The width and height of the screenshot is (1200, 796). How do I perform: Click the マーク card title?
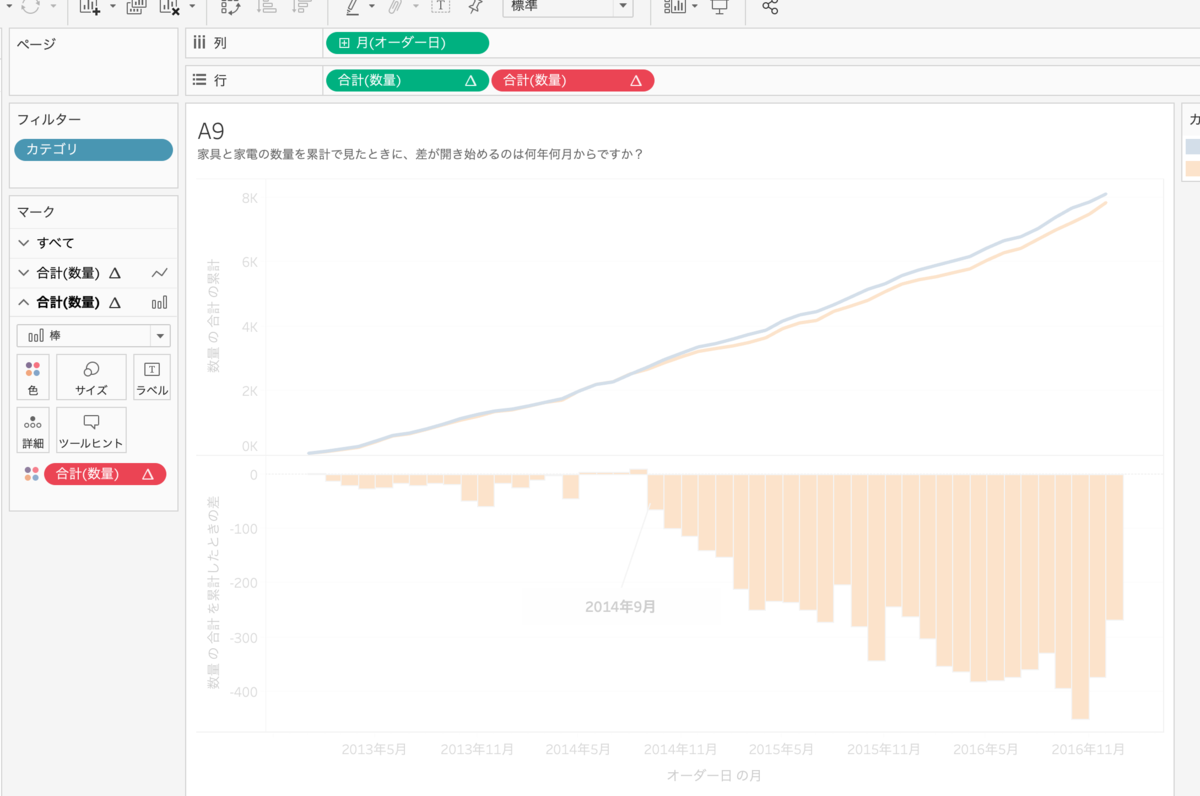click(x=36, y=212)
